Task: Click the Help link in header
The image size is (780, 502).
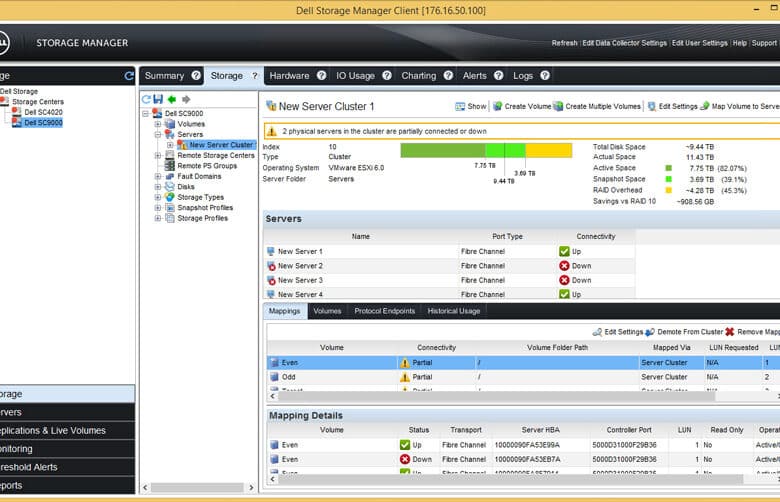Action: click(x=740, y=43)
